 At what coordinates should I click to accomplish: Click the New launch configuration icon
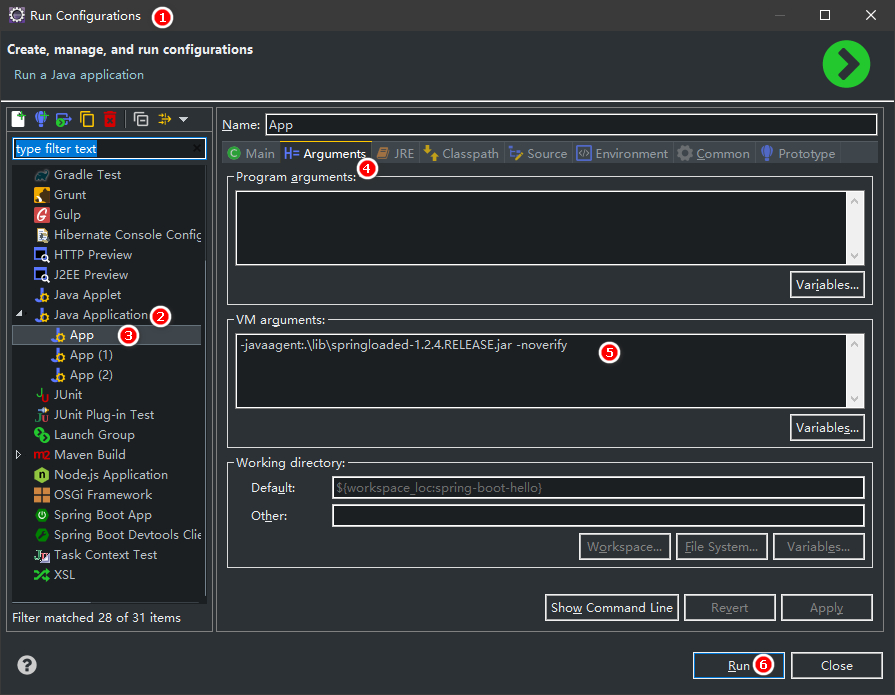[19, 119]
